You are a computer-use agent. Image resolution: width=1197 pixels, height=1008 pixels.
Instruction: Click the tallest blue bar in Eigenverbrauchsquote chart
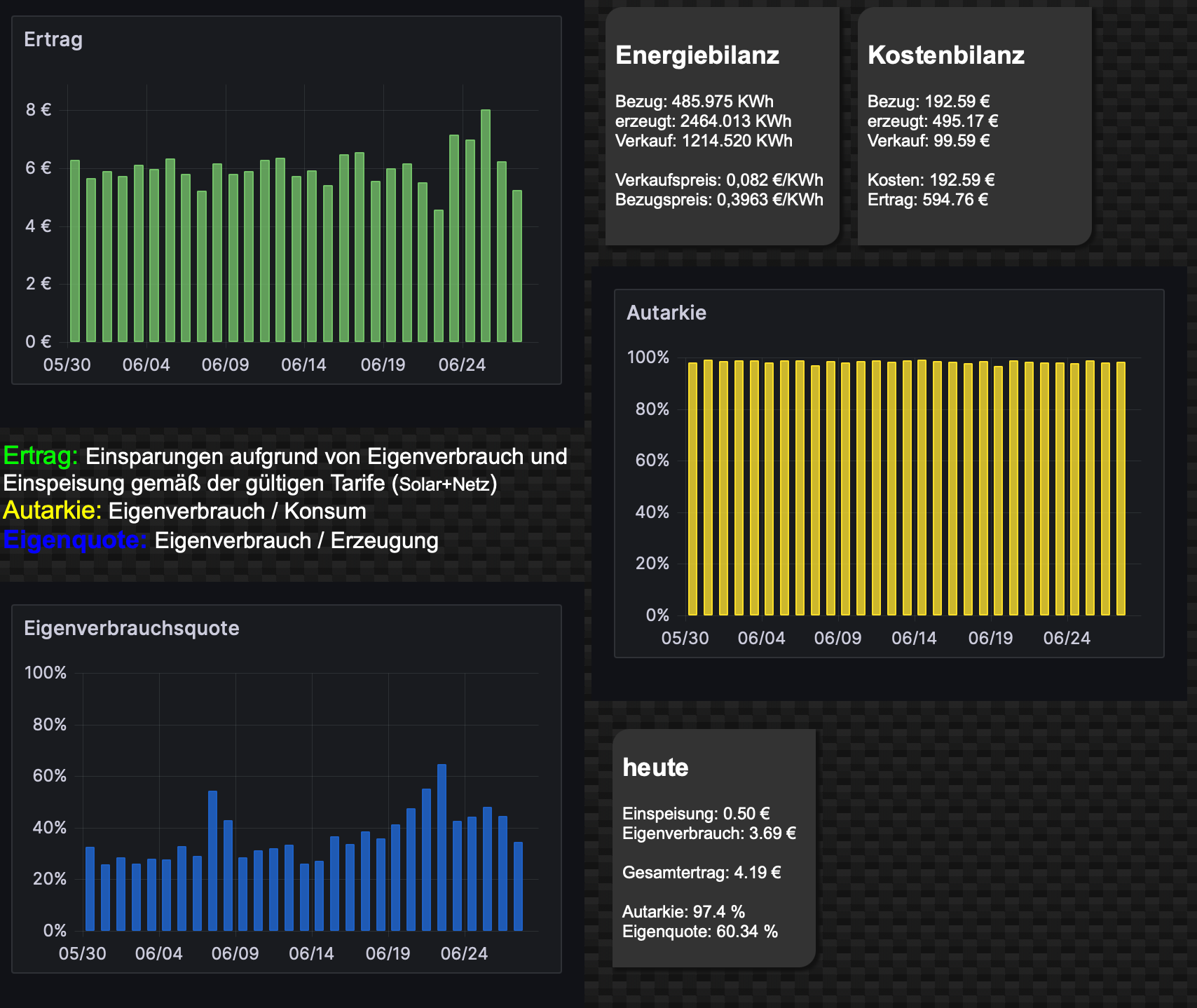tap(442, 847)
